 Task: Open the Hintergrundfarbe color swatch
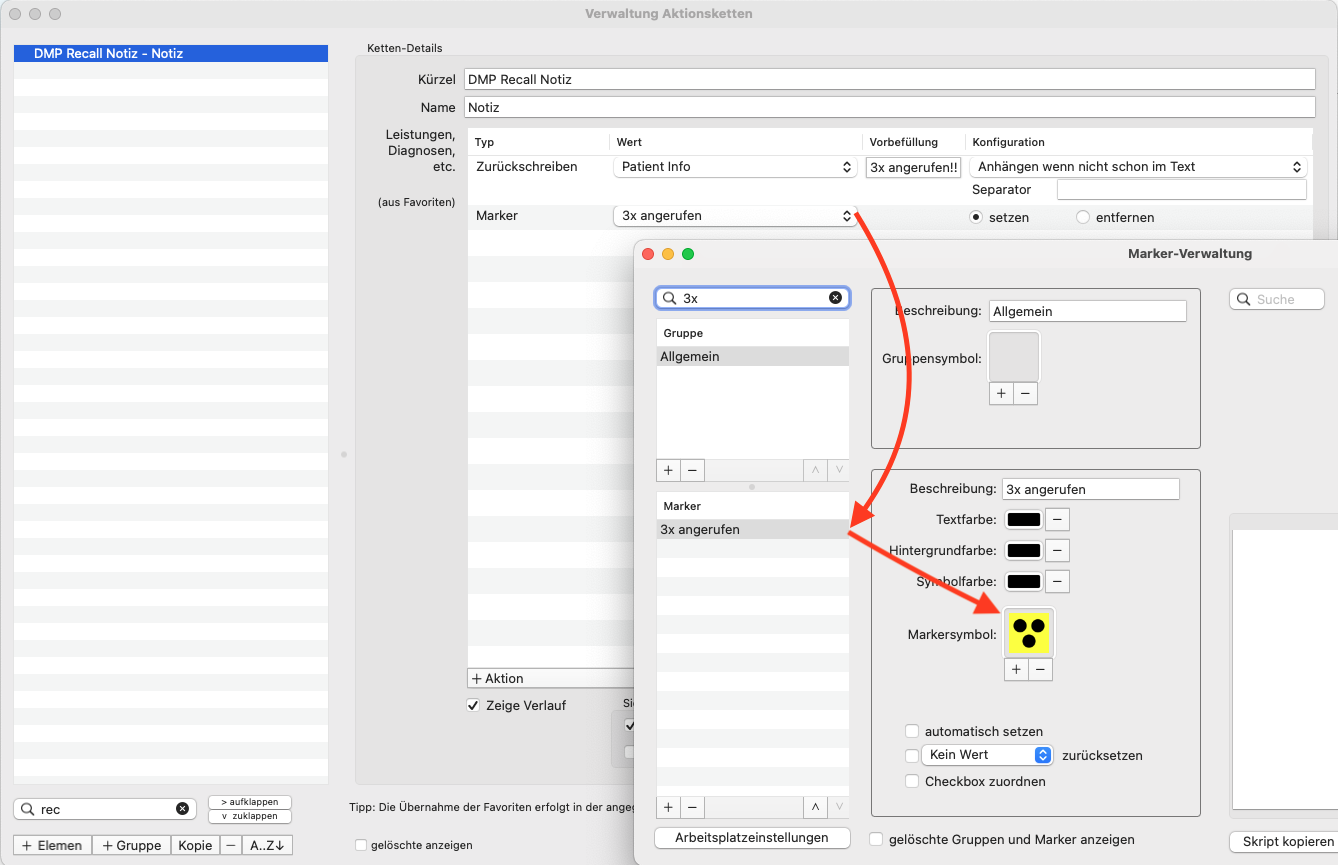pos(1024,550)
